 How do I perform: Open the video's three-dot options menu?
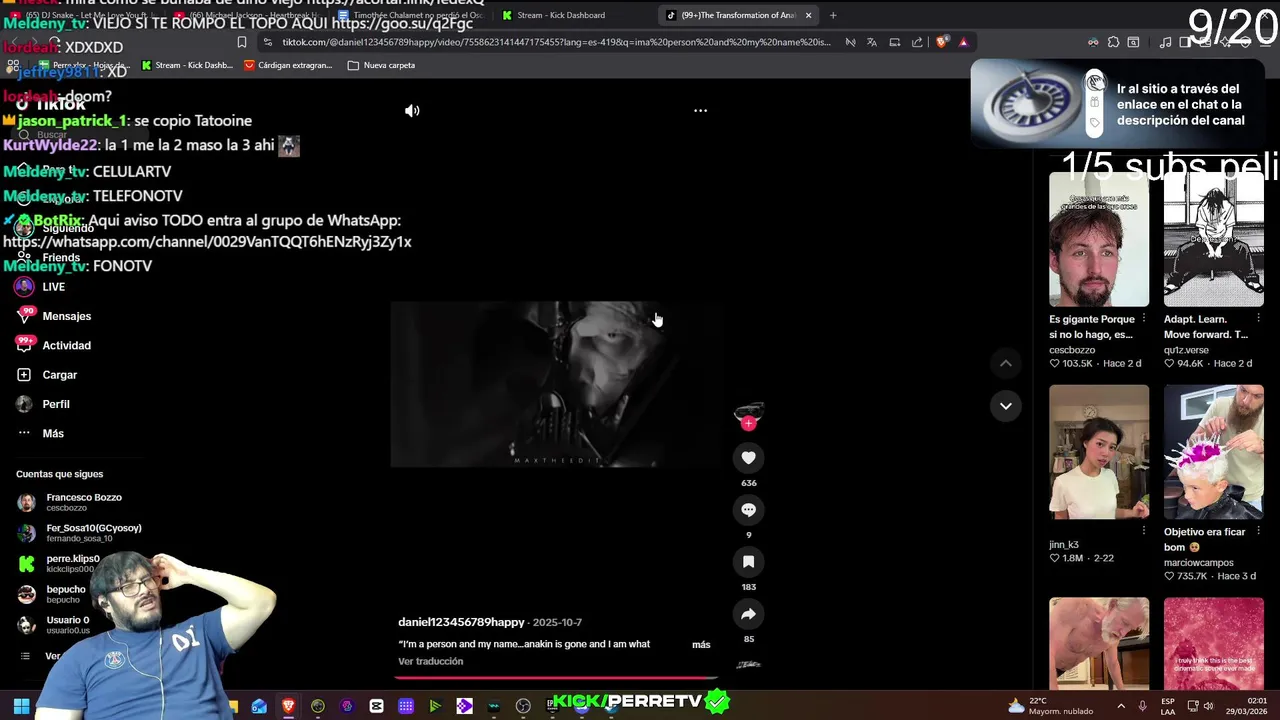[x=700, y=111]
